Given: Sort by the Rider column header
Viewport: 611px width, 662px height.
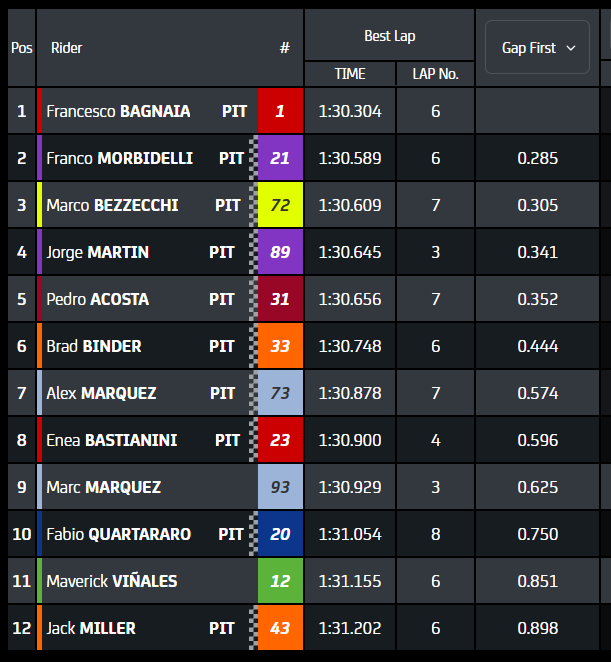Looking at the screenshot, I should pyautogui.click(x=67, y=47).
